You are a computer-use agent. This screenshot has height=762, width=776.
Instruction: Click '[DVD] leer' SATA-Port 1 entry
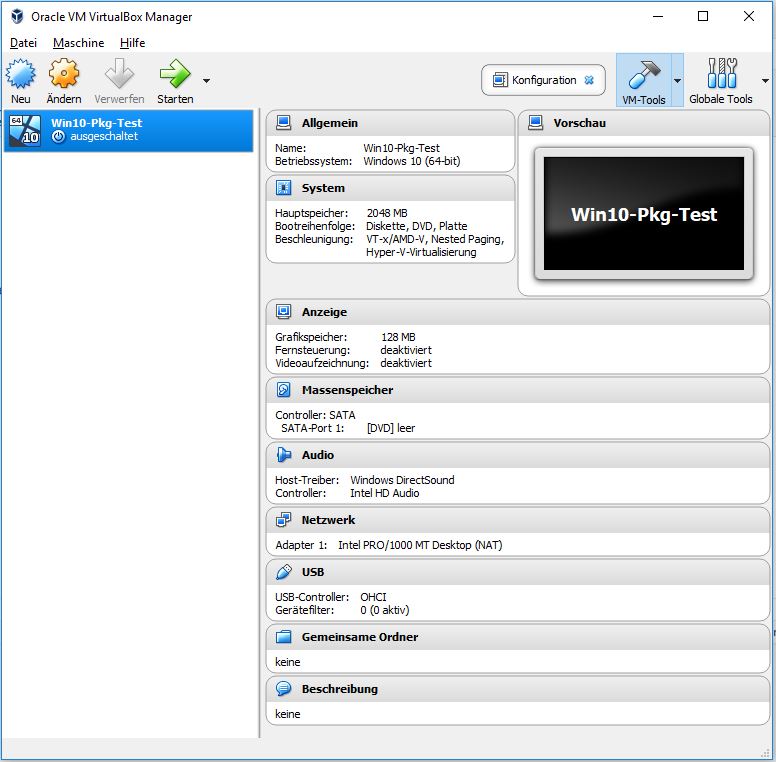(x=390, y=429)
